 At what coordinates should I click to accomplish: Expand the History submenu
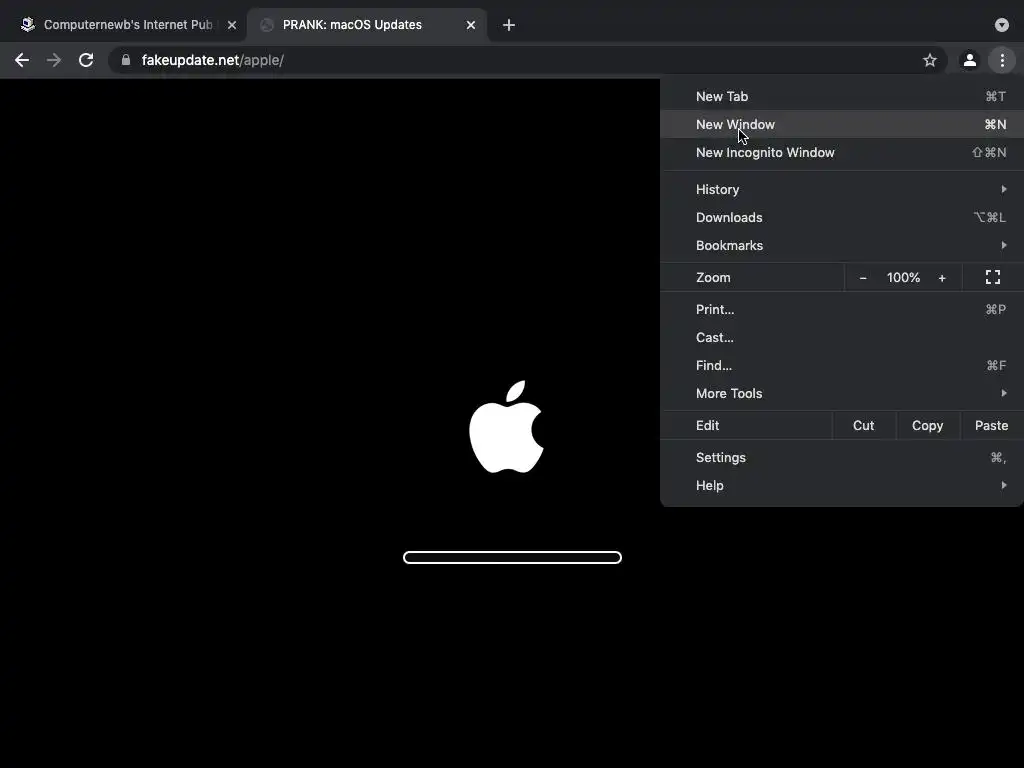pos(842,189)
